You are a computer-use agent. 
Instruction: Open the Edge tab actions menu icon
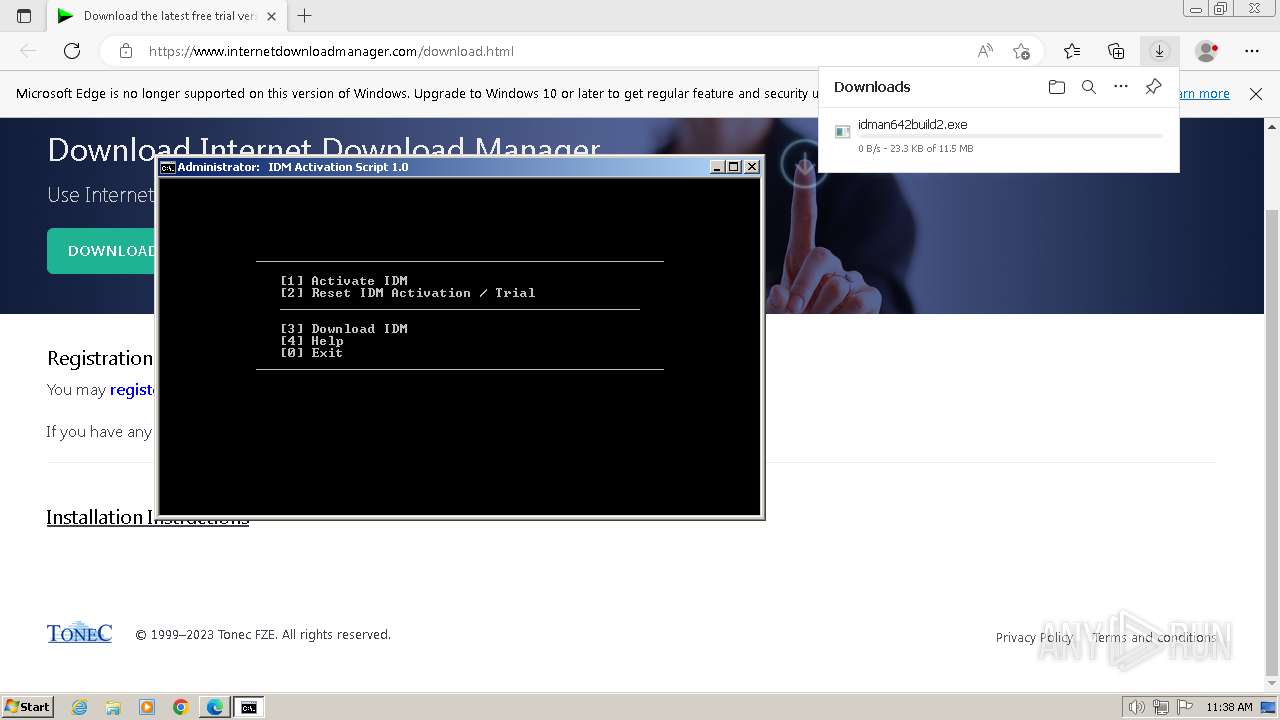point(24,16)
